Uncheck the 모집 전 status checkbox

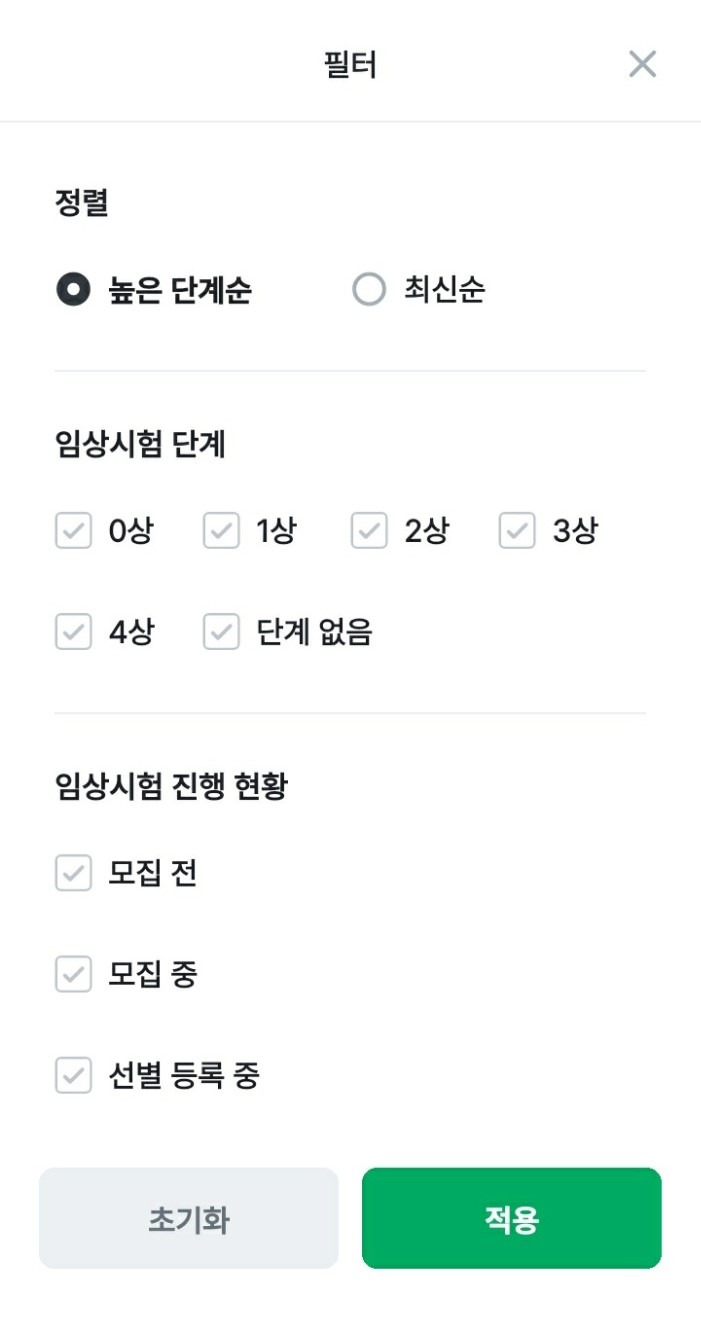click(73, 874)
